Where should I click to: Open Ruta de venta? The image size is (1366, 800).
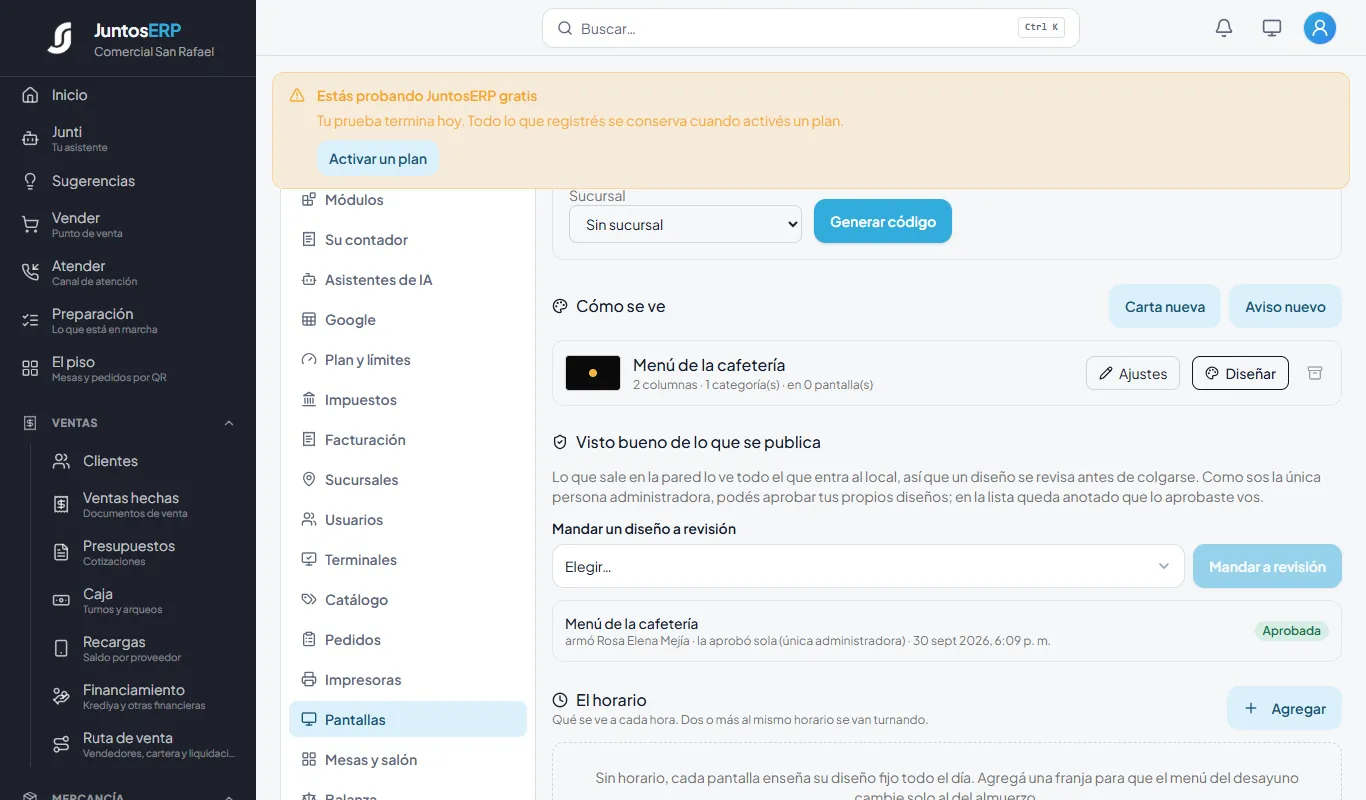click(143, 744)
